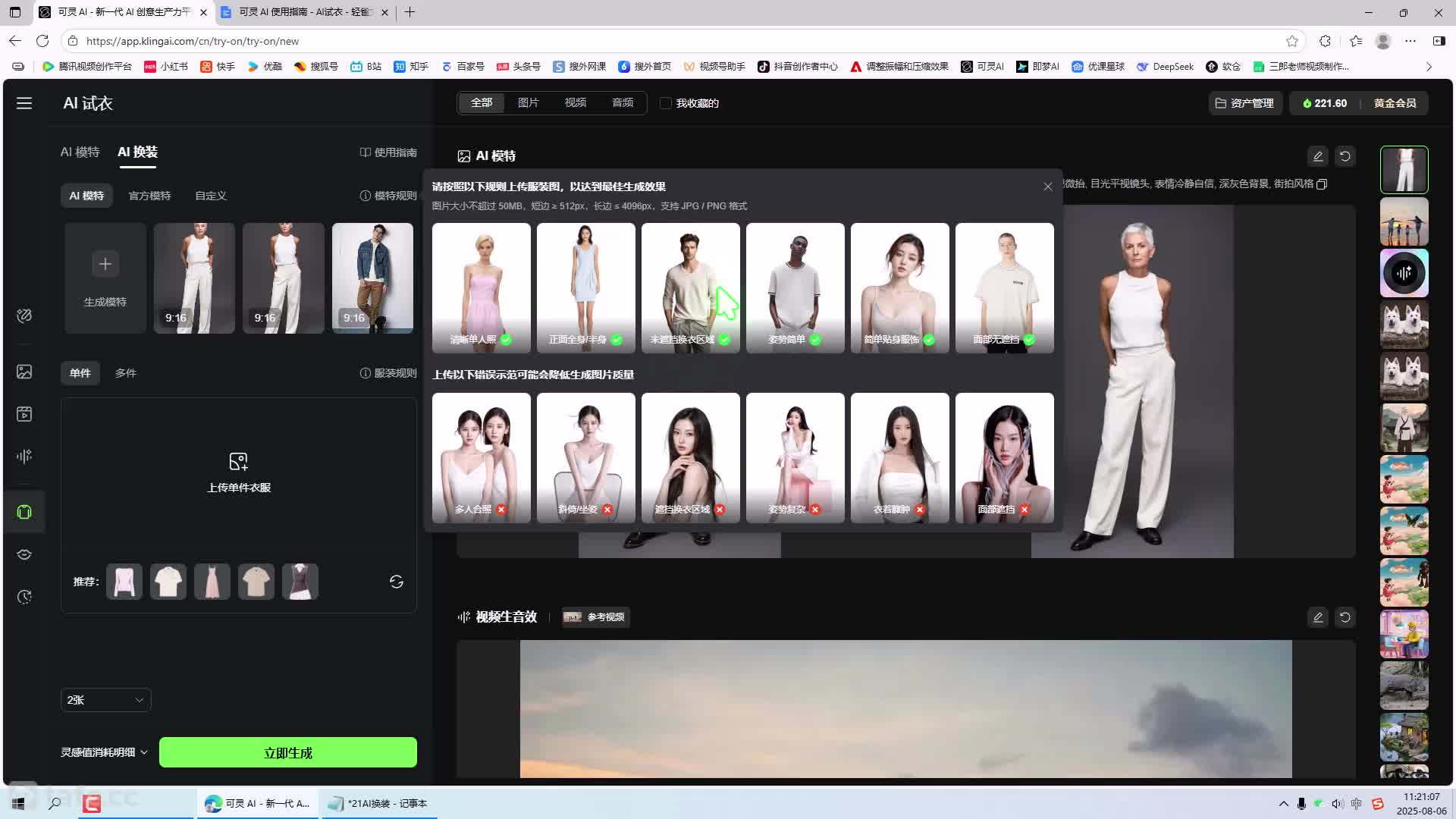Open the 2张 image count dropdown
1456x819 pixels.
(105, 700)
